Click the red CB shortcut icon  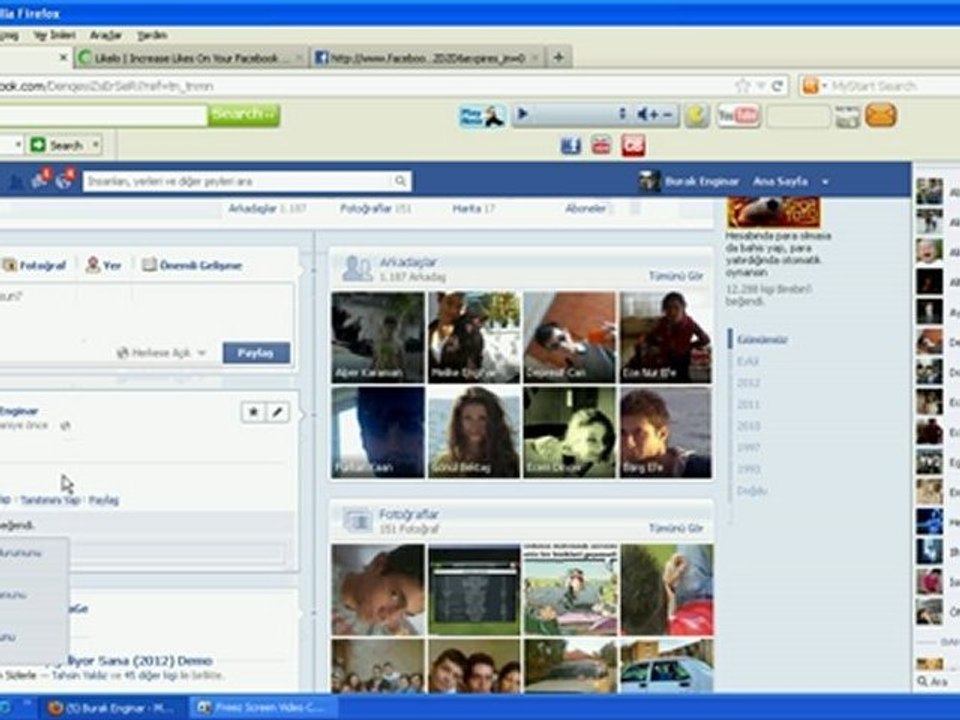point(633,145)
